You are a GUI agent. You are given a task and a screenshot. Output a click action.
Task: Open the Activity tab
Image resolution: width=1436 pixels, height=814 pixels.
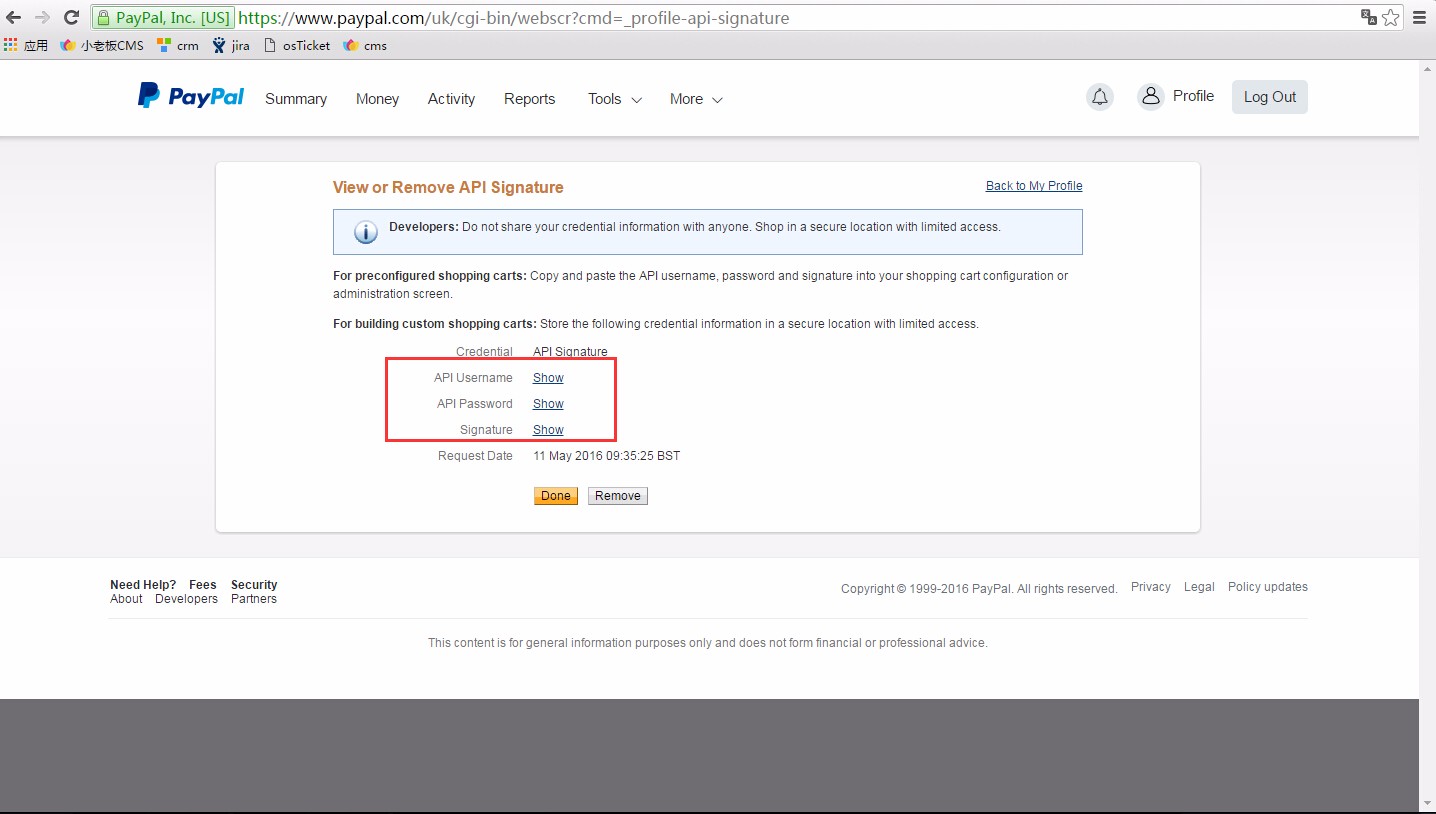[x=451, y=99]
